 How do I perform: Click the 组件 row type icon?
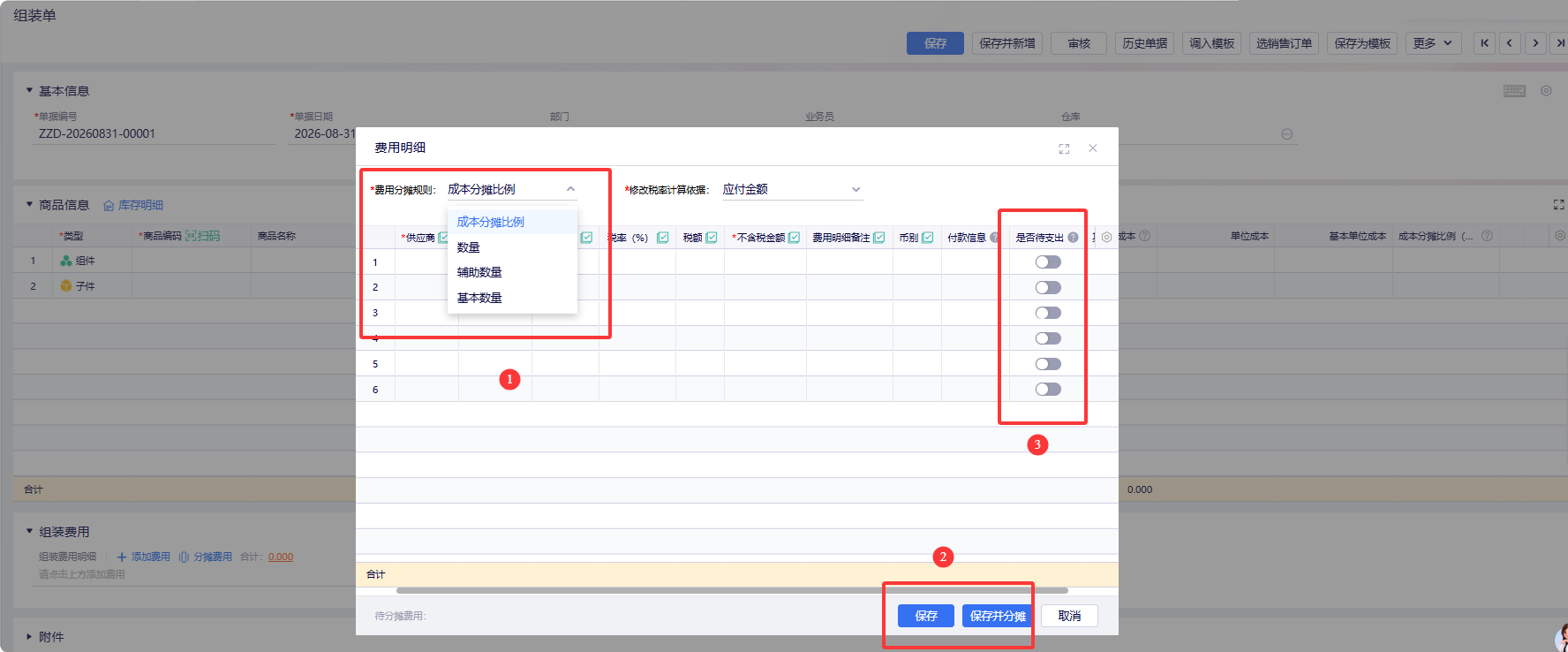click(x=66, y=261)
